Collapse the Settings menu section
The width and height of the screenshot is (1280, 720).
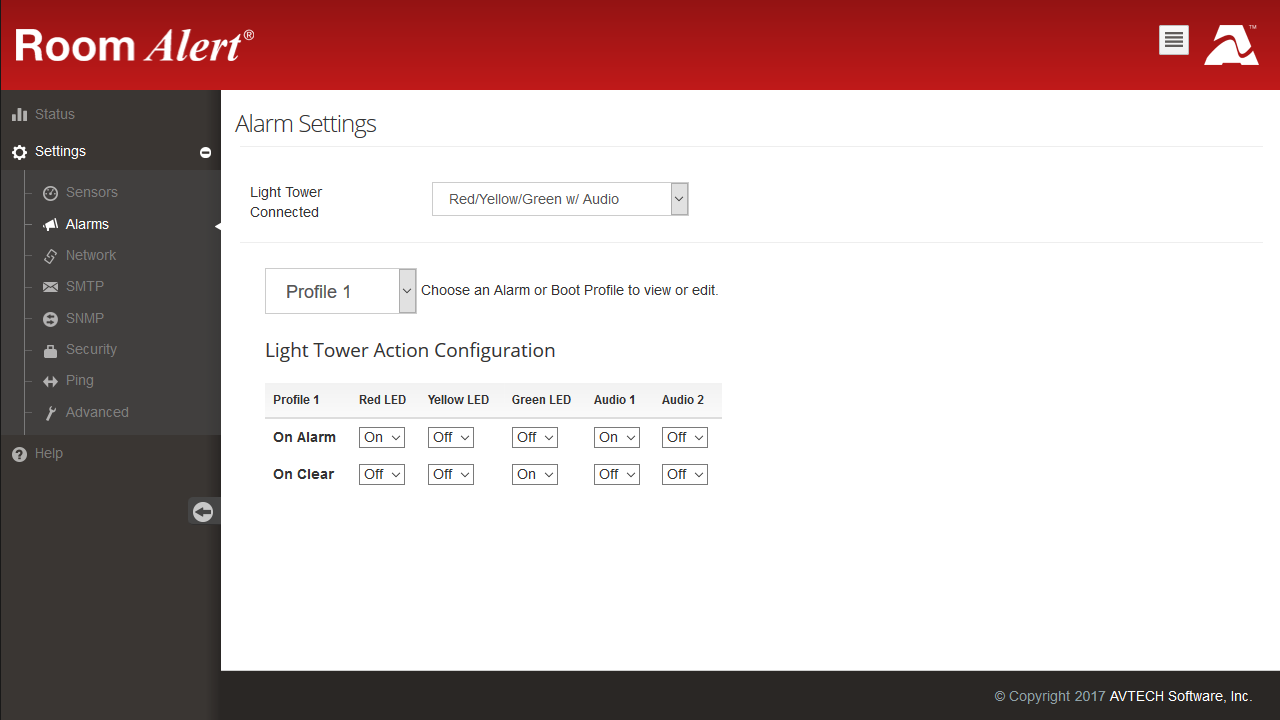205,153
